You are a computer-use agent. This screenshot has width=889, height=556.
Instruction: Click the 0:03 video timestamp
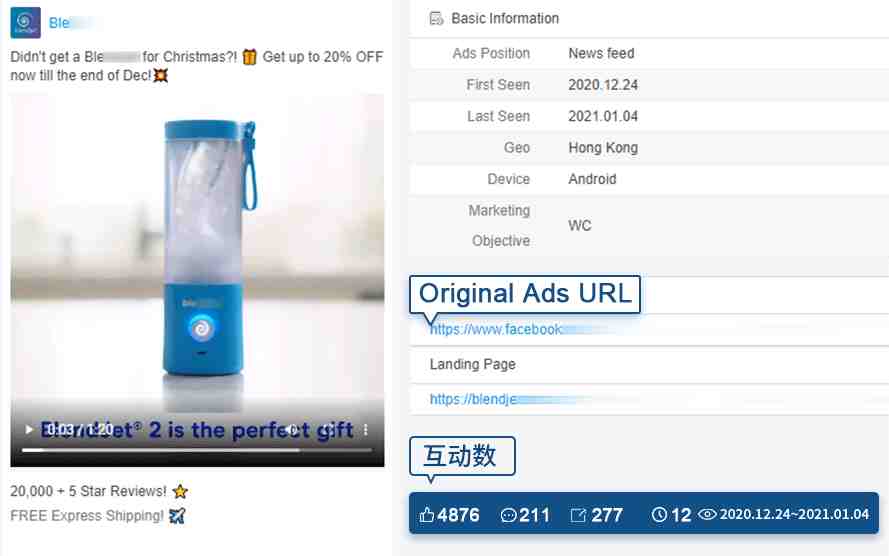tap(60, 430)
